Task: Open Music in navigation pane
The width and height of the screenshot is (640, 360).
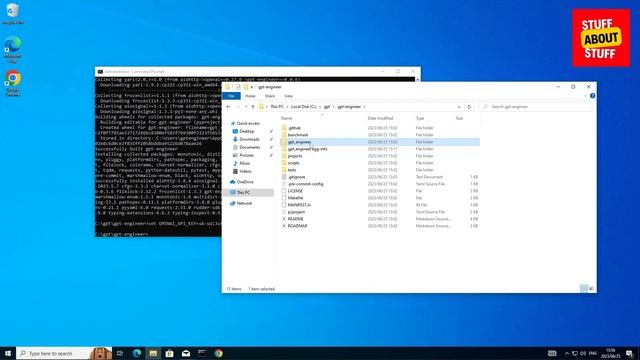Action: pyautogui.click(x=244, y=163)
